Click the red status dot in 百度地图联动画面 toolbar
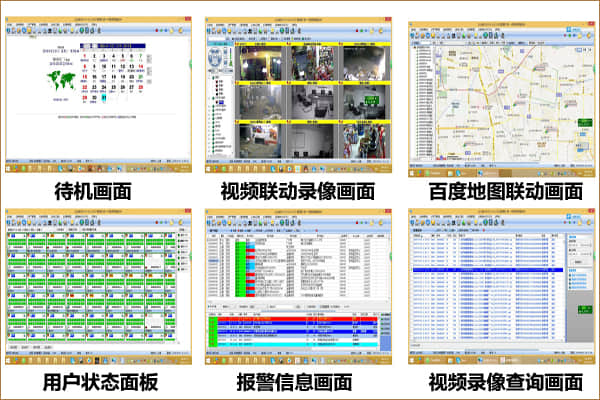The width and height of the screenshot is (600, 400). coord(565,36)
